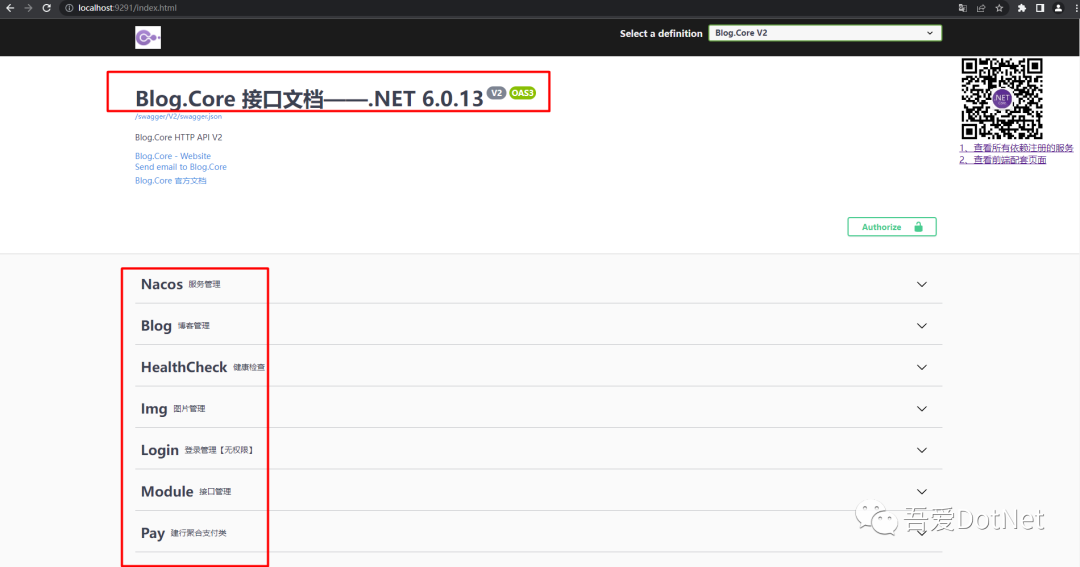
Task: Click the site info icon in address bar
Action: (69, 8)
